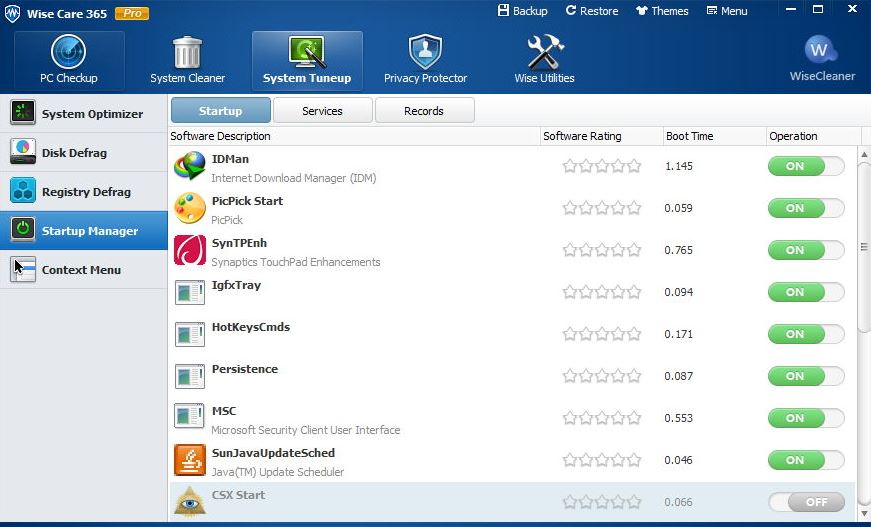Open the Privacy Protector section
Screen dimensions: 871x527
click(426, 61)
